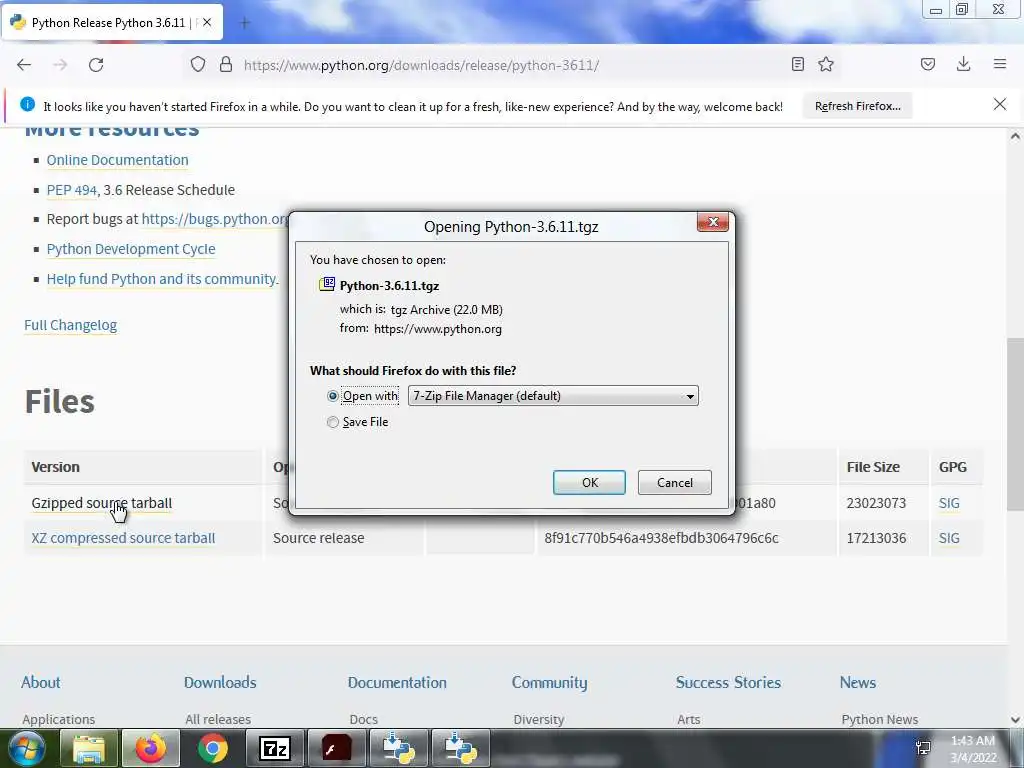Open the Applications footer link
1024x768 pixels.
[x=58, y=719]
